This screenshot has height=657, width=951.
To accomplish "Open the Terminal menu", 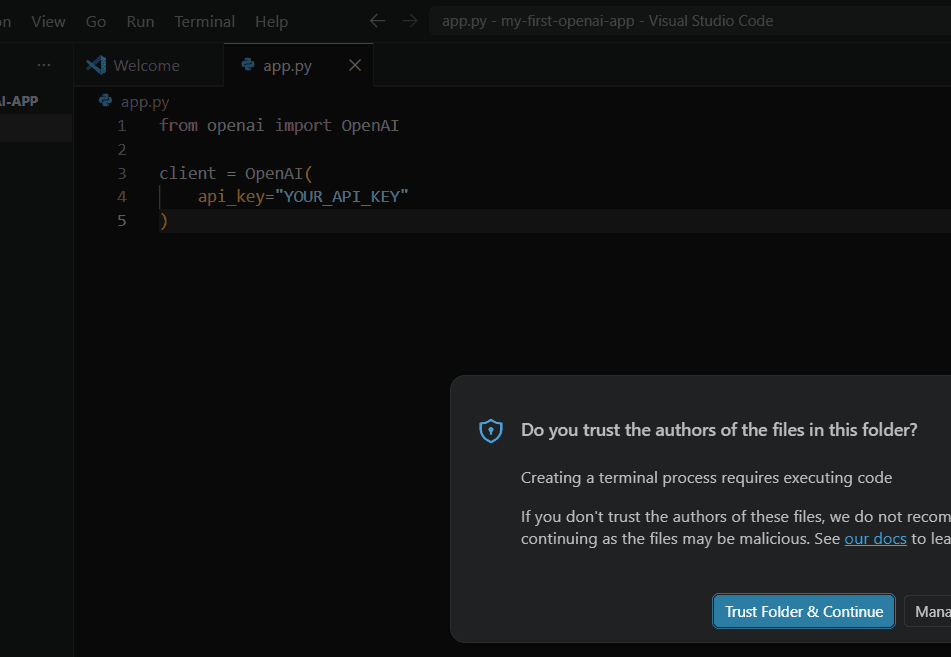I will point(204,22).
